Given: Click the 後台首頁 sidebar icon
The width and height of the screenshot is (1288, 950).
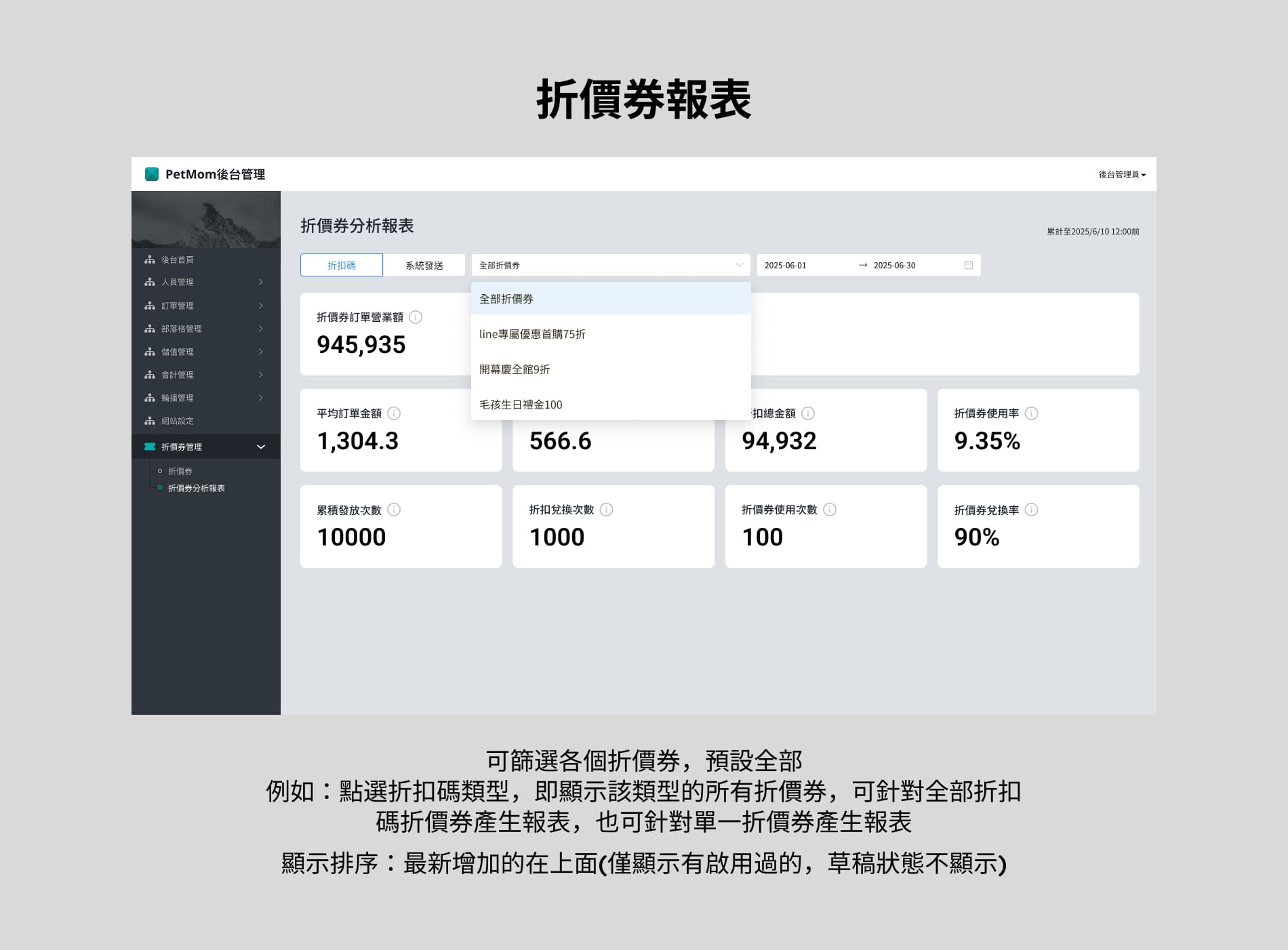Looking at the screenshot, I should [x=150, y=260].
